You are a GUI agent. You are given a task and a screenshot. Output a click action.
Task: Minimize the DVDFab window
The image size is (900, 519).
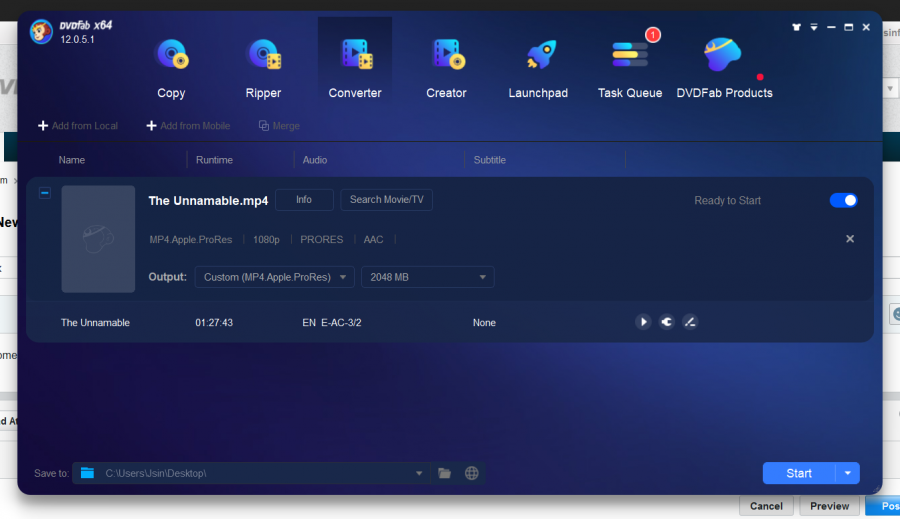click(831, 27)
